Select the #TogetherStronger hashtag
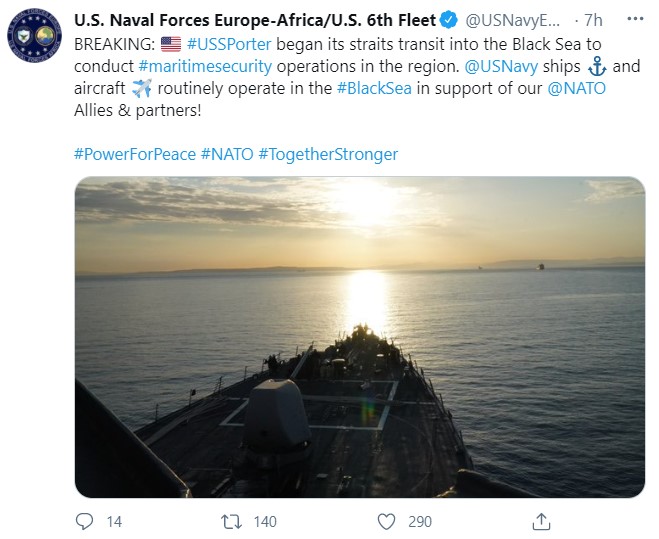The image size is (659, 539). coord(328,154)
